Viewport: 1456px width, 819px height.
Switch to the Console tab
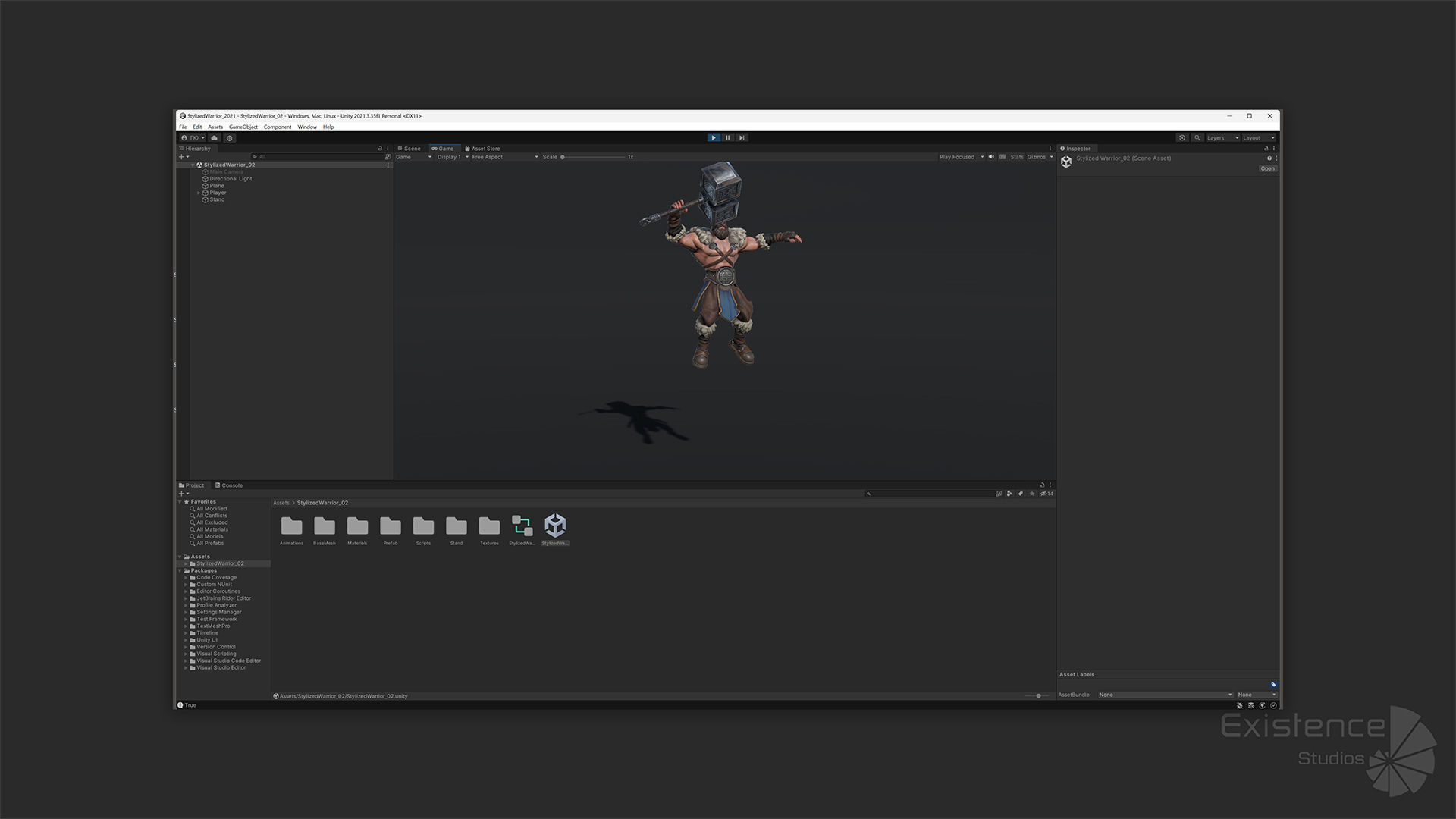[229, 485]
